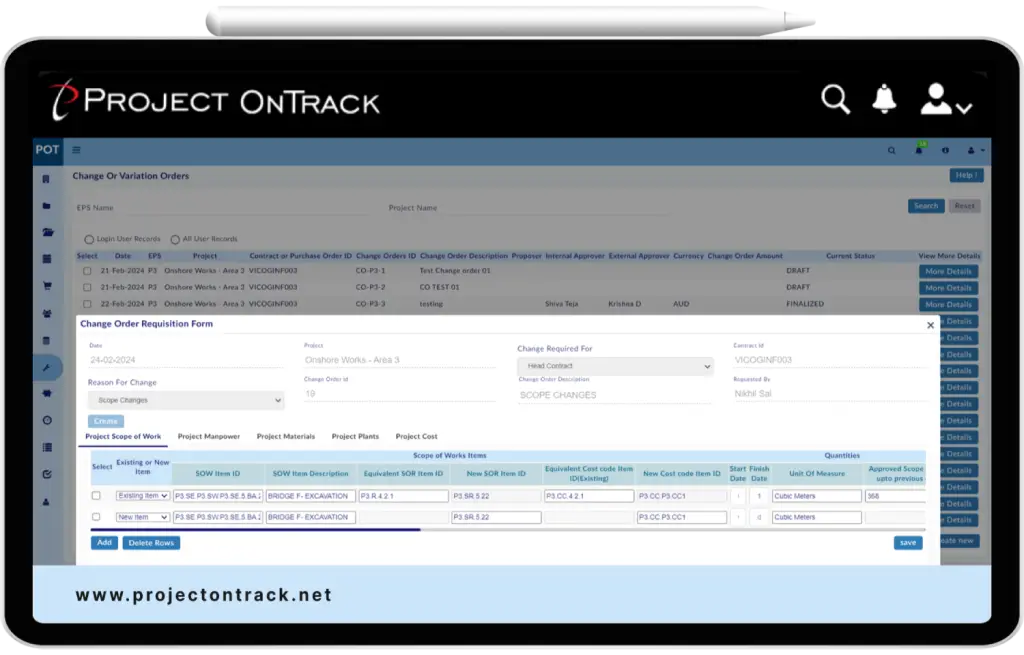Screen dimensions: 1024x655
Task: Click the Unit Of Measure field in Existing Item row
Action: pos(816,496)
